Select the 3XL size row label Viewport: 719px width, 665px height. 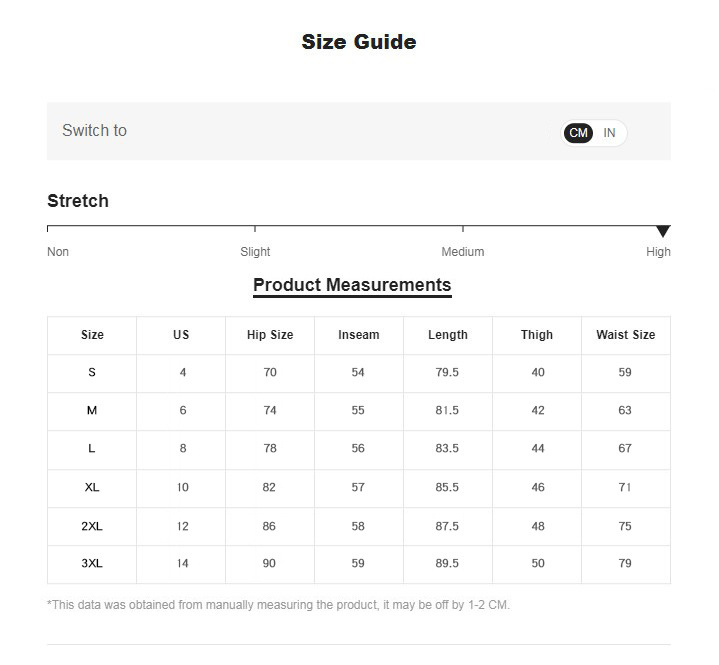[92, 564]
